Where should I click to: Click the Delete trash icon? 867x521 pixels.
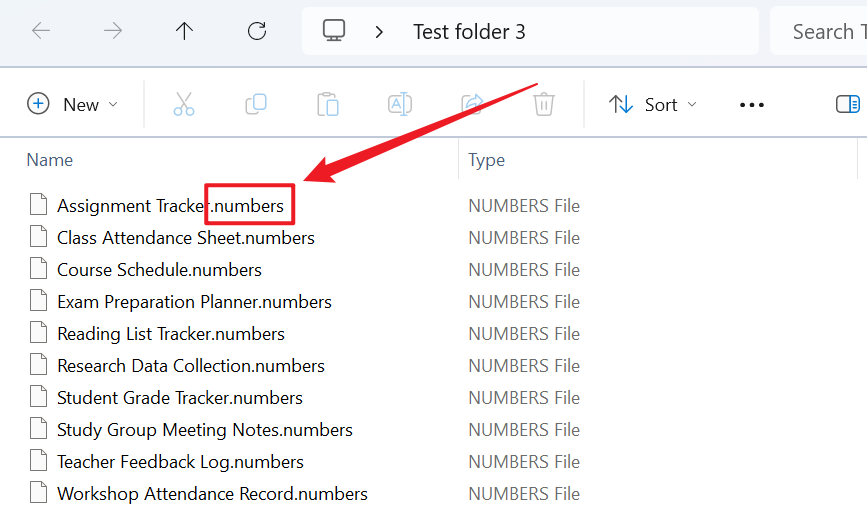click(x=544, y=104)
